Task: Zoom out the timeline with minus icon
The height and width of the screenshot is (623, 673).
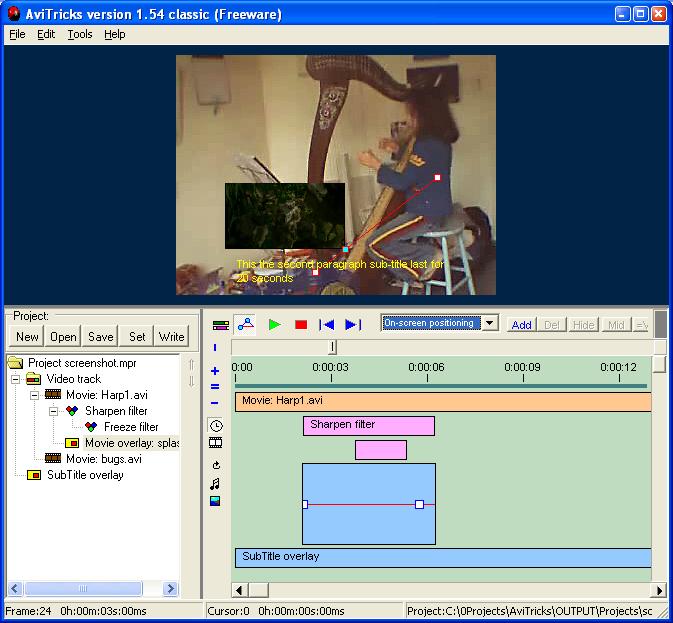Action: (215, 403)
